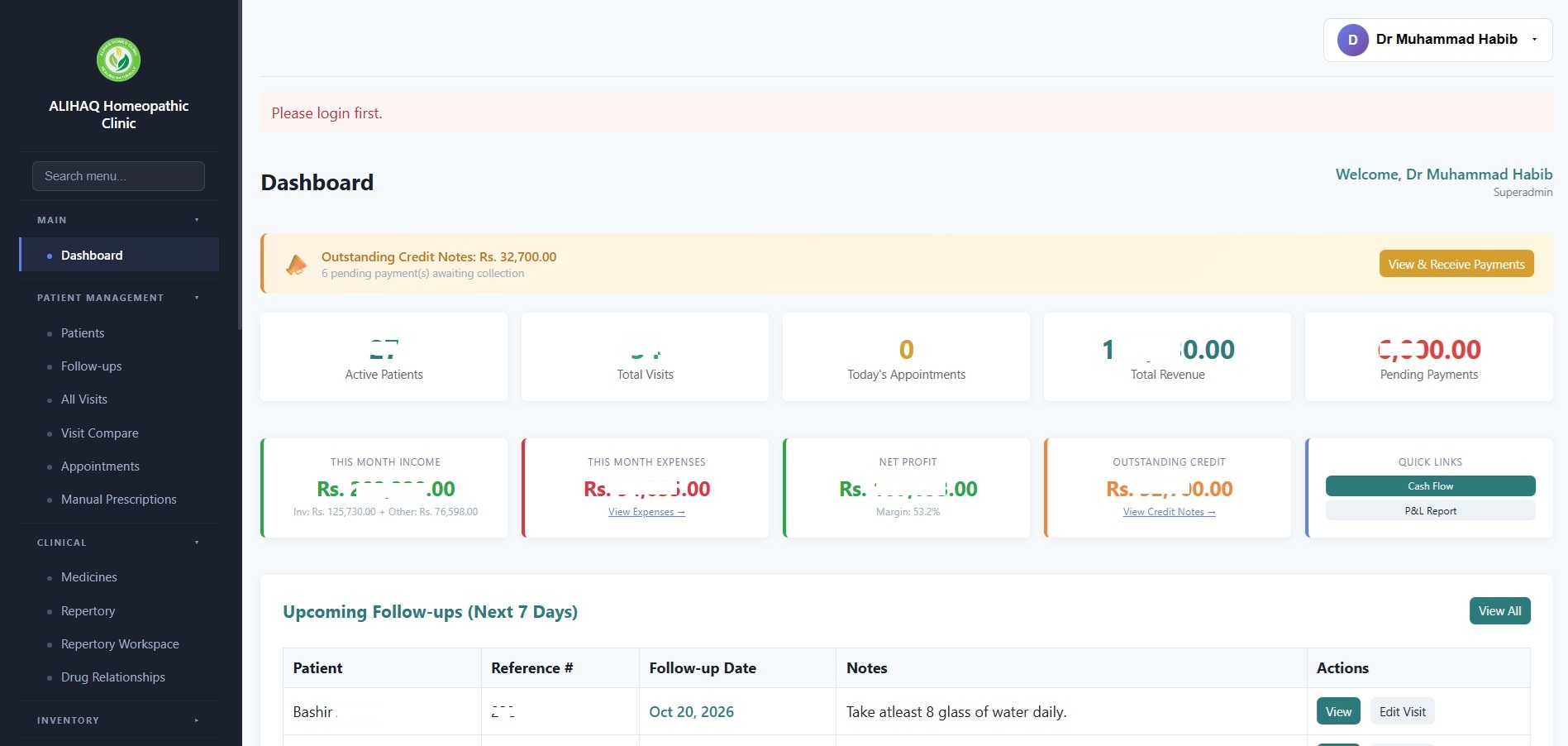Image resolution: width=1568 pixels, height=746 pixels.
Task: Click the ALIHAQ clinic leaf logo
Action: [x=118, y=60]
